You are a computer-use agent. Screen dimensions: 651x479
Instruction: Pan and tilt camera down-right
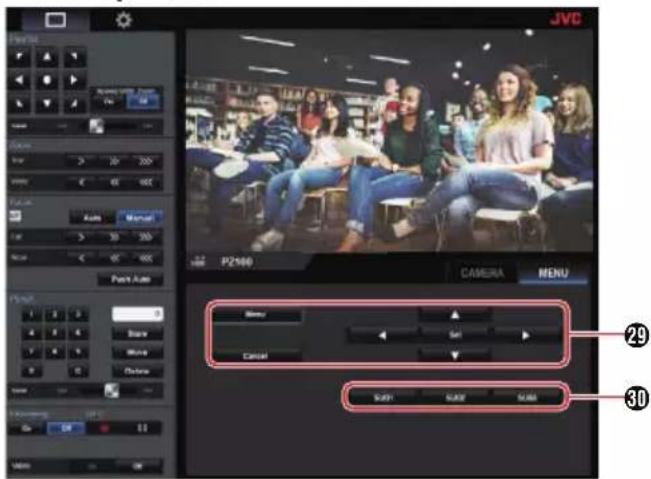(75, 103)
